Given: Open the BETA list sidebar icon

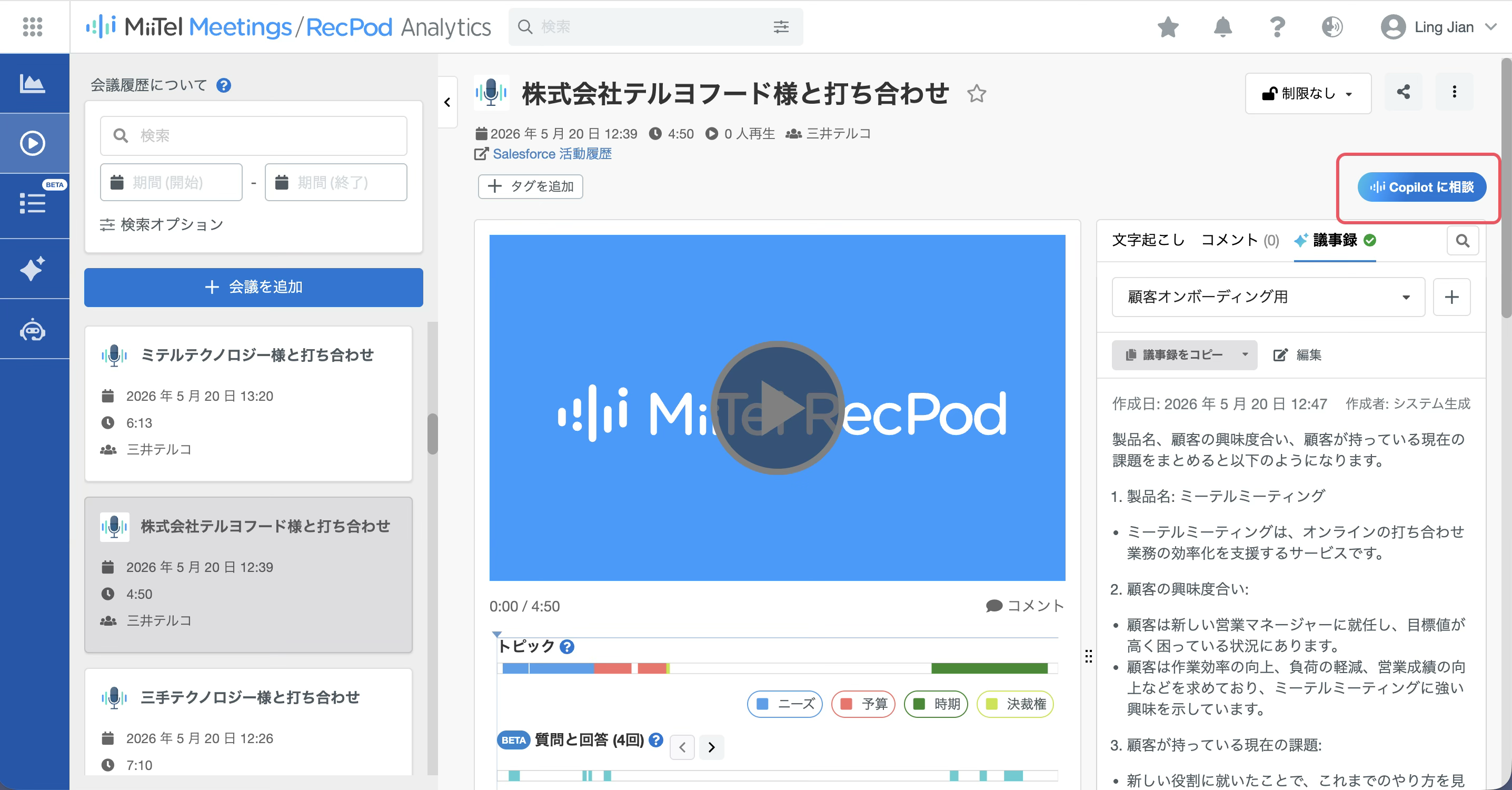Looking at the screenshot, I should point(32,203).
